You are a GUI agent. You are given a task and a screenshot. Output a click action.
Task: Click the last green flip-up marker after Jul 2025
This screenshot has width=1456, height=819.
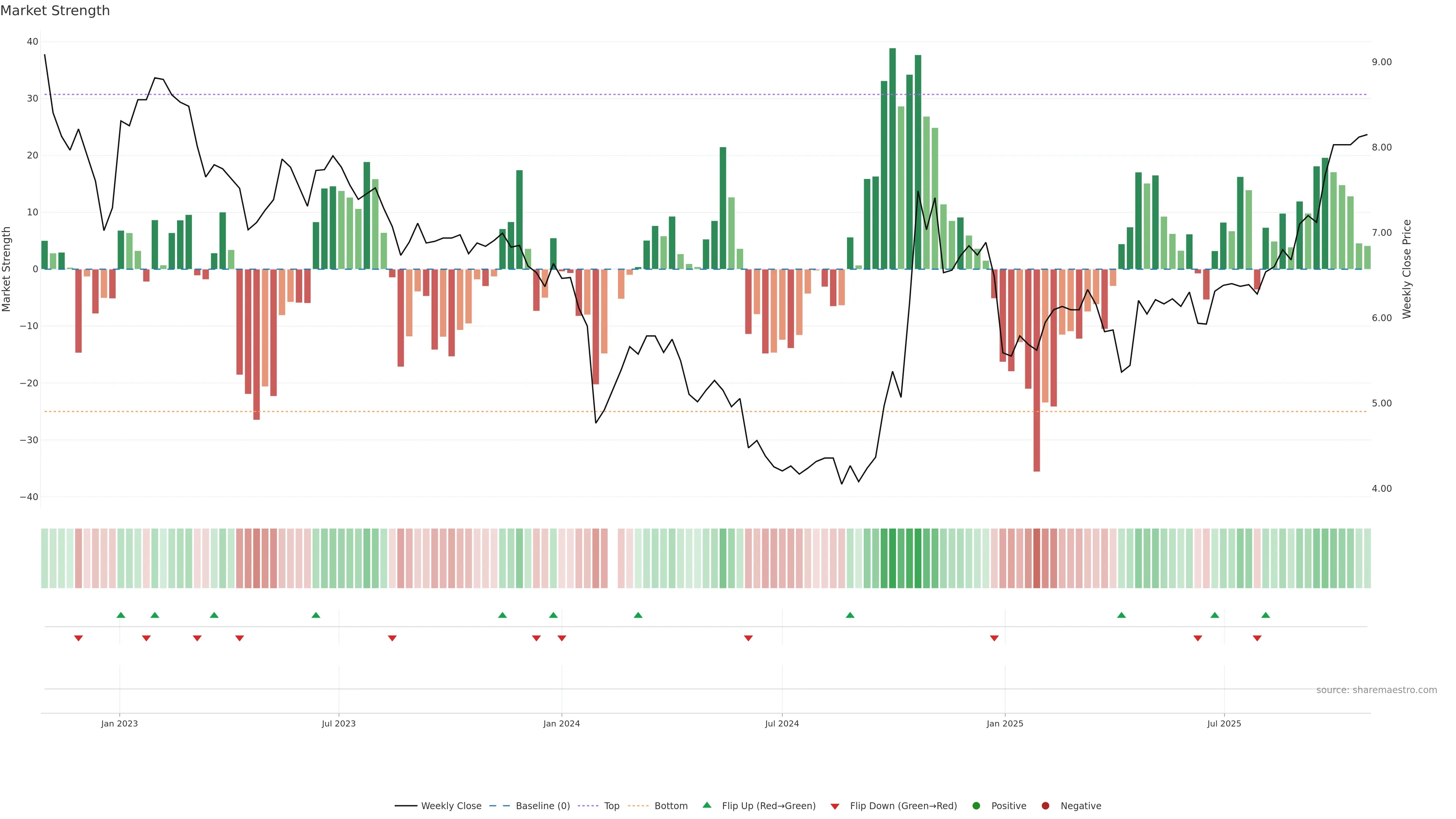(1266, 615)
